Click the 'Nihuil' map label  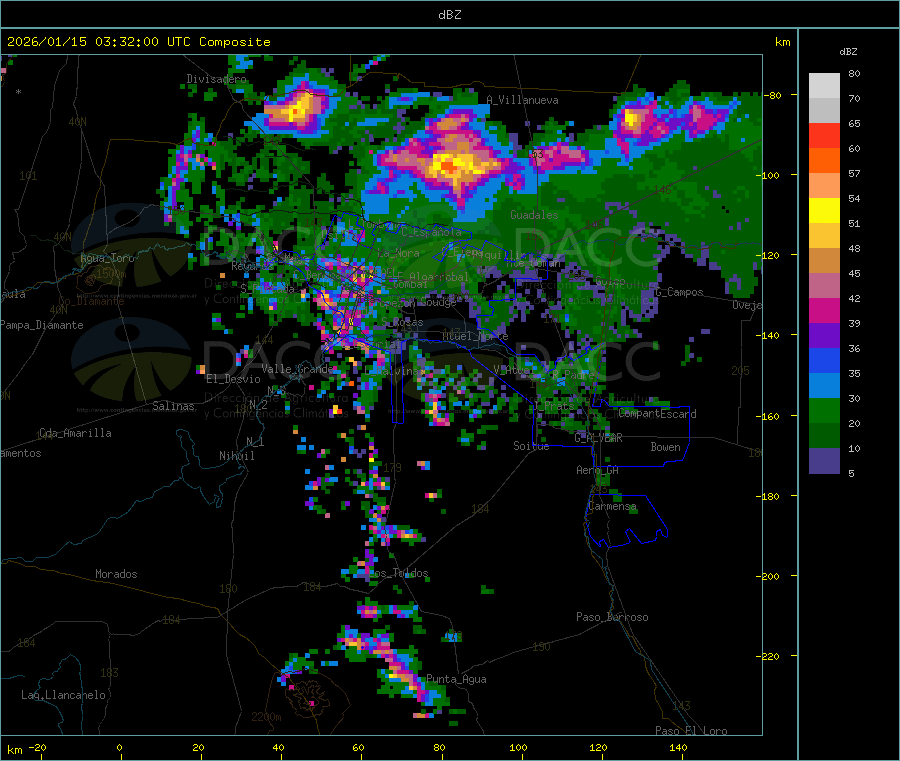click(x=236, y=456)
